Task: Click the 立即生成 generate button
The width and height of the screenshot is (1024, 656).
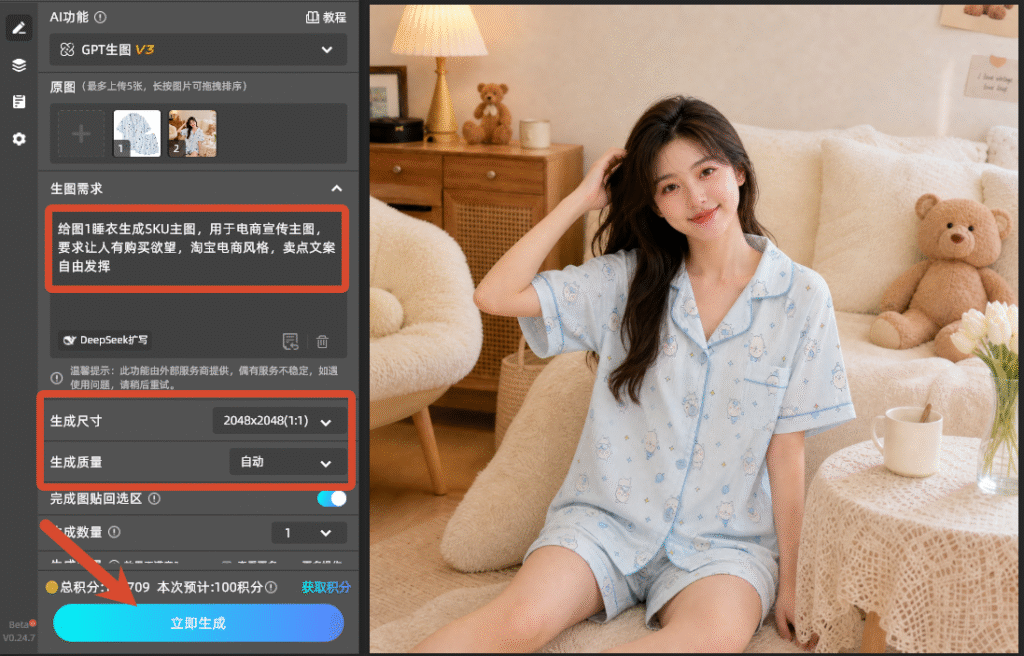Action: [x=199, y=623]
